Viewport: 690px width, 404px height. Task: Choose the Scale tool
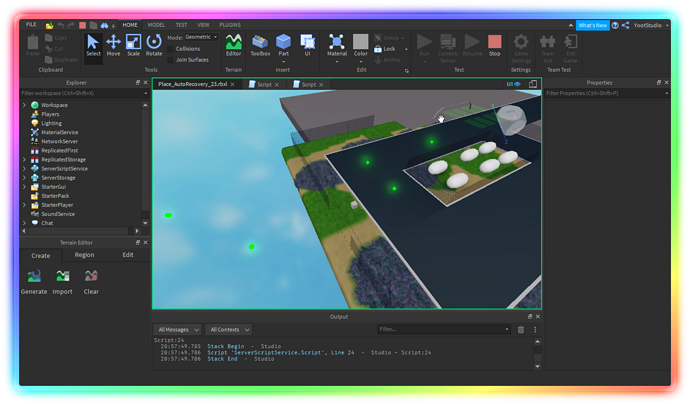click(133, 45)
